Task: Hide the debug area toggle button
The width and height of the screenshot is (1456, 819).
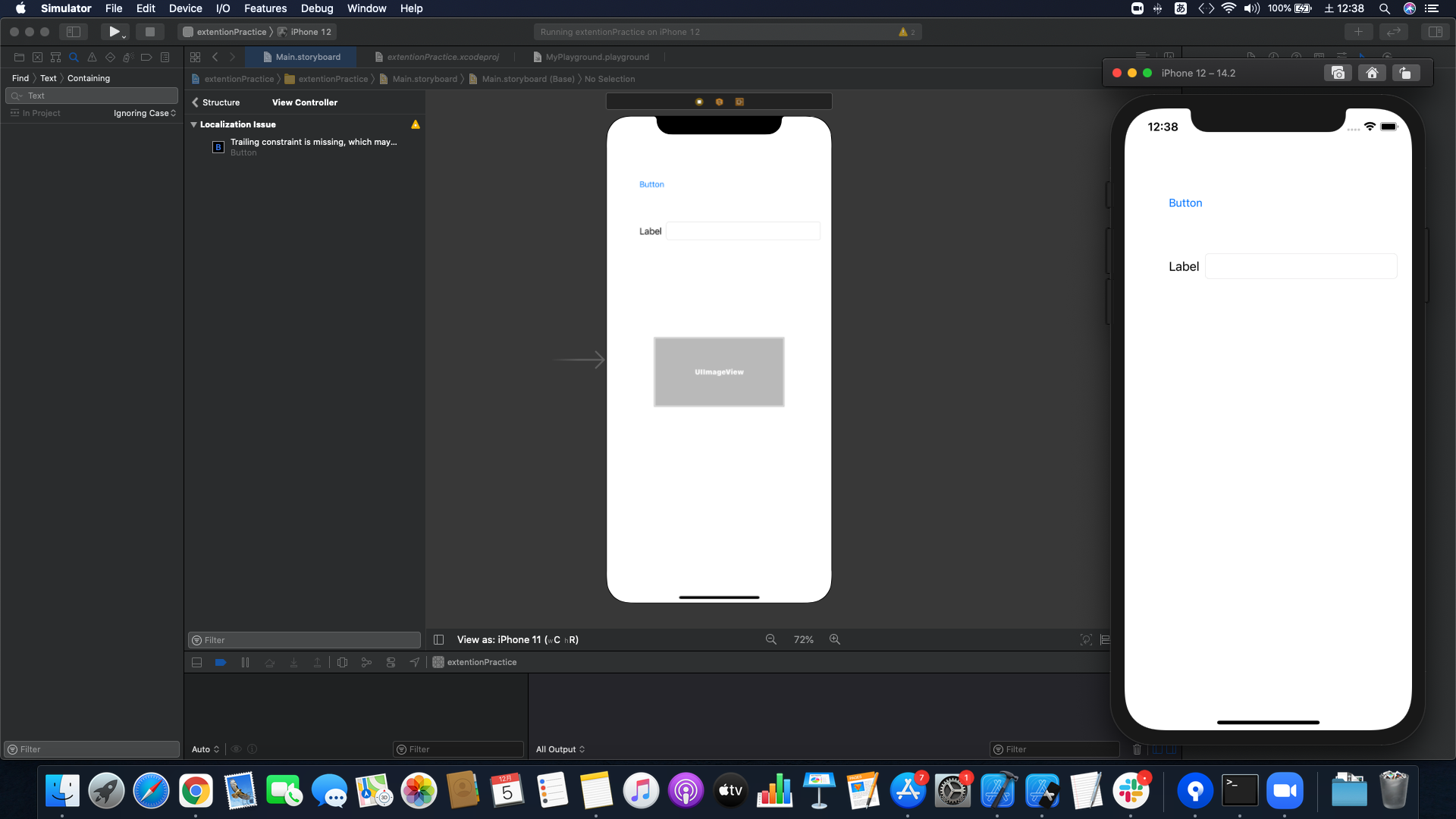Action: (196, 662)
